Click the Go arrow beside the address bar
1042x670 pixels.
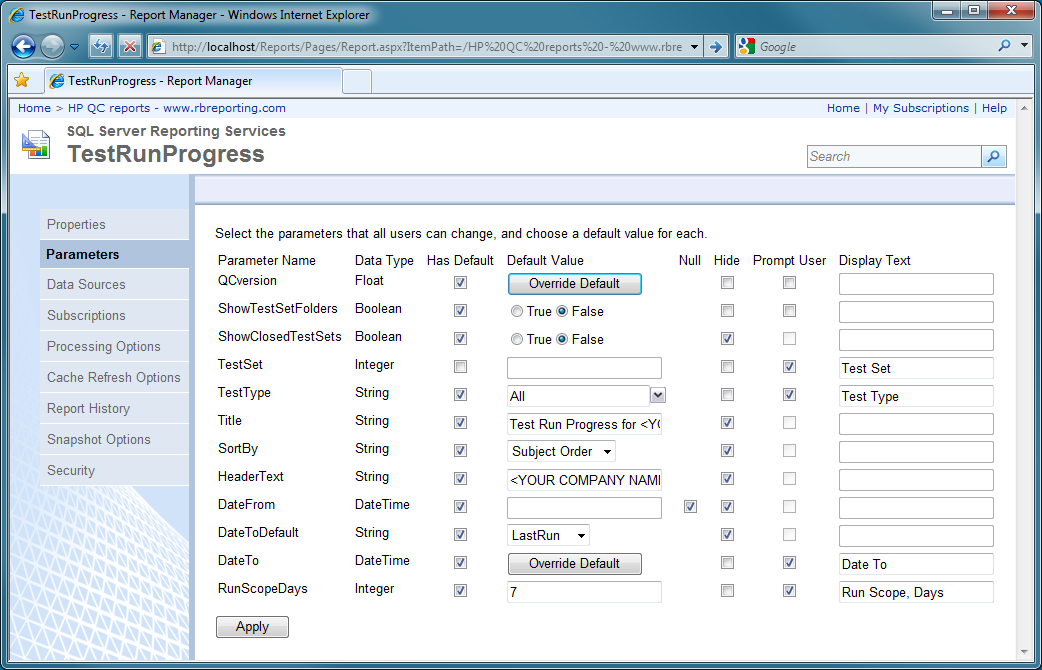716,46
